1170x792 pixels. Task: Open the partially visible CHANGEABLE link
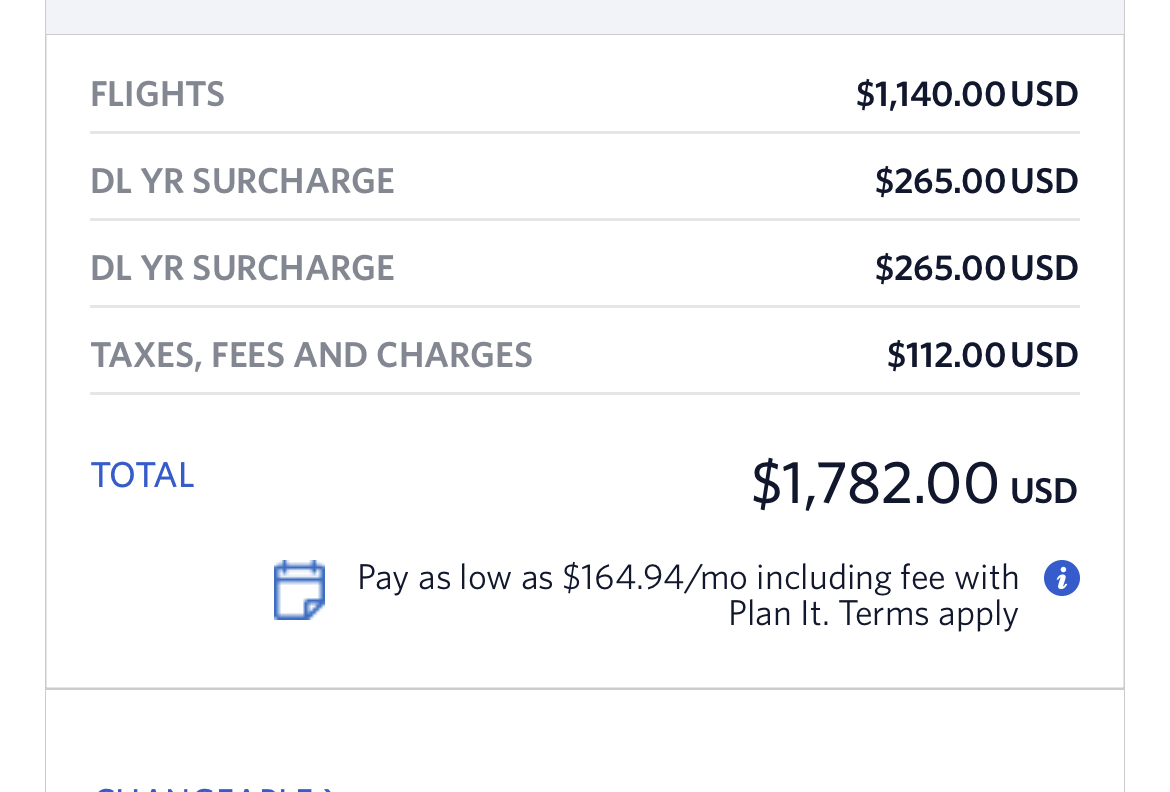(212, 788)
